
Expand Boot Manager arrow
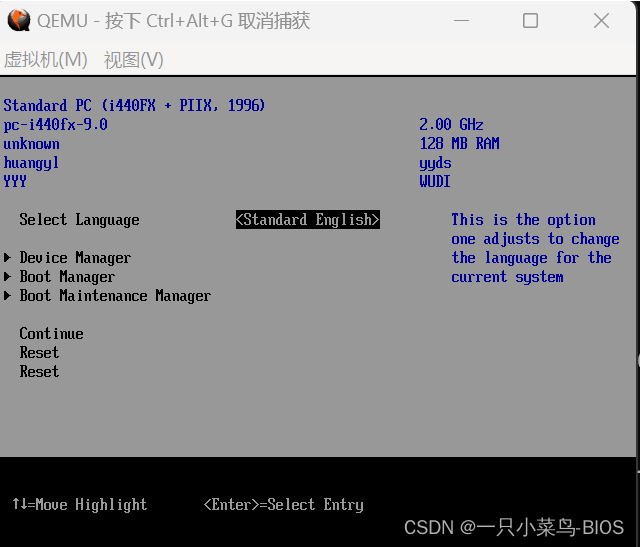click(7, 277)
